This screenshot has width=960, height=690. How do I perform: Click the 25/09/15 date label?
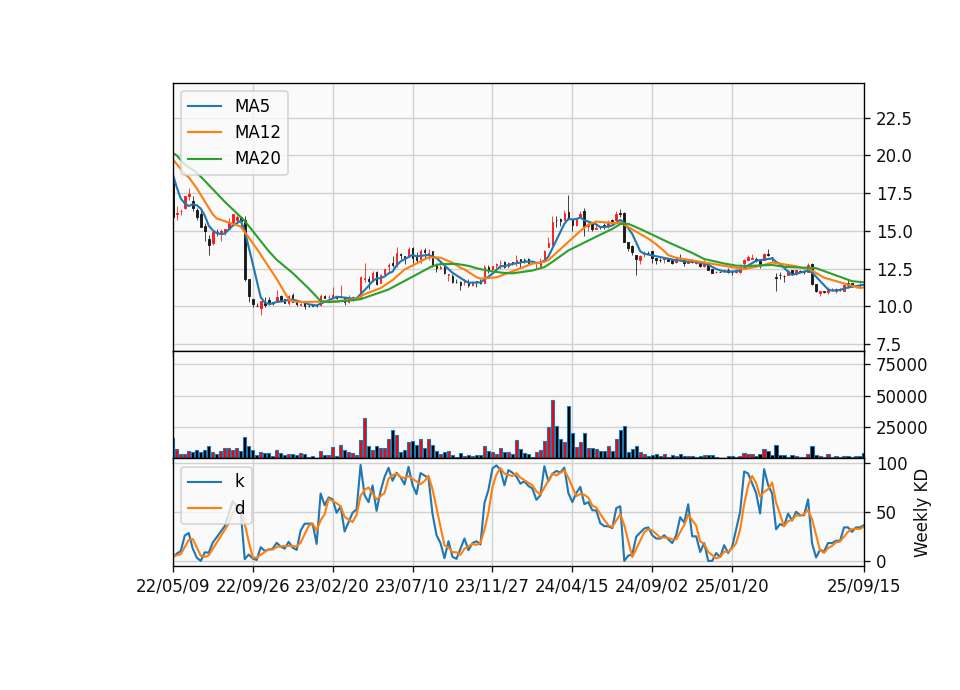point(864,586)
